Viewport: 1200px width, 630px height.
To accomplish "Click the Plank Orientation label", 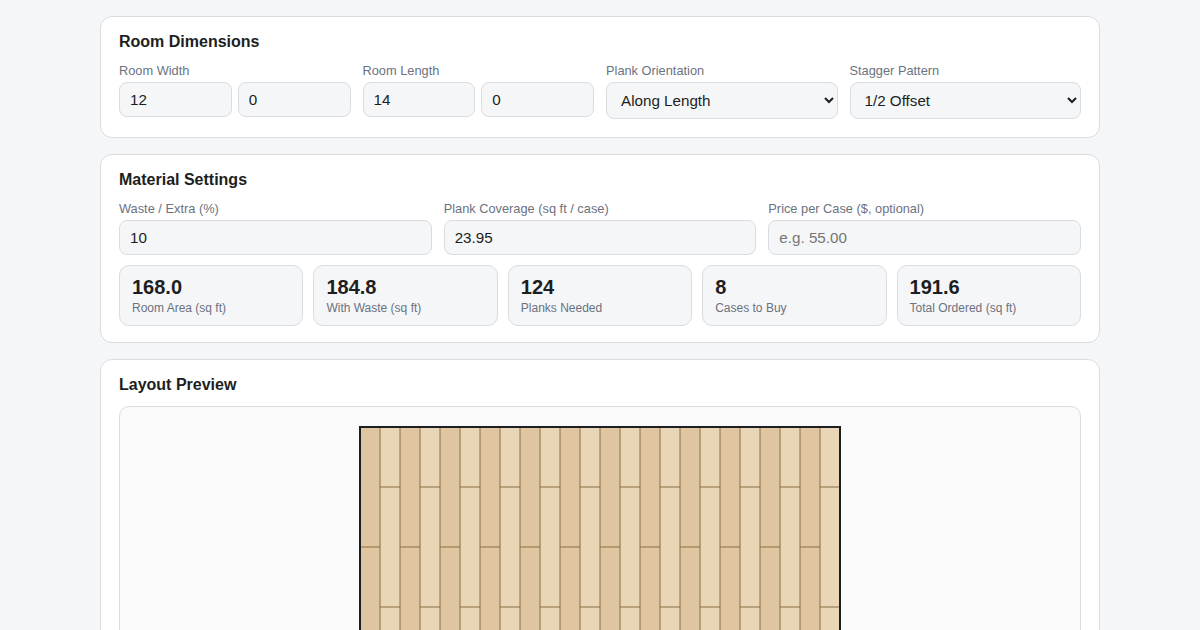I will click(x=655, y=71).
